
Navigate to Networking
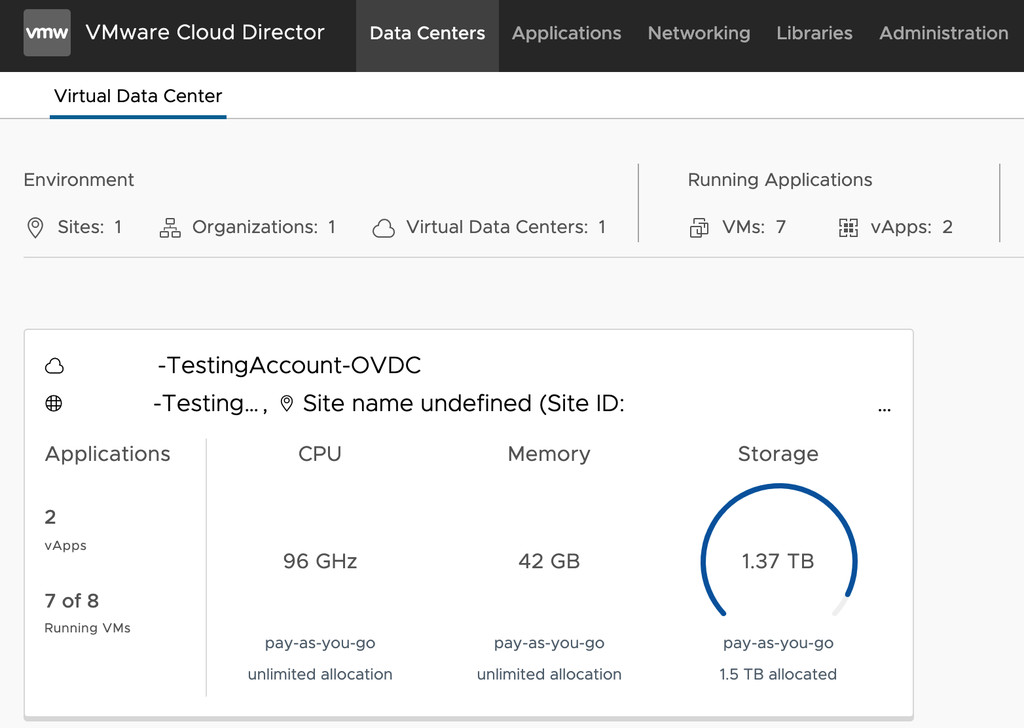pos(698,33)
